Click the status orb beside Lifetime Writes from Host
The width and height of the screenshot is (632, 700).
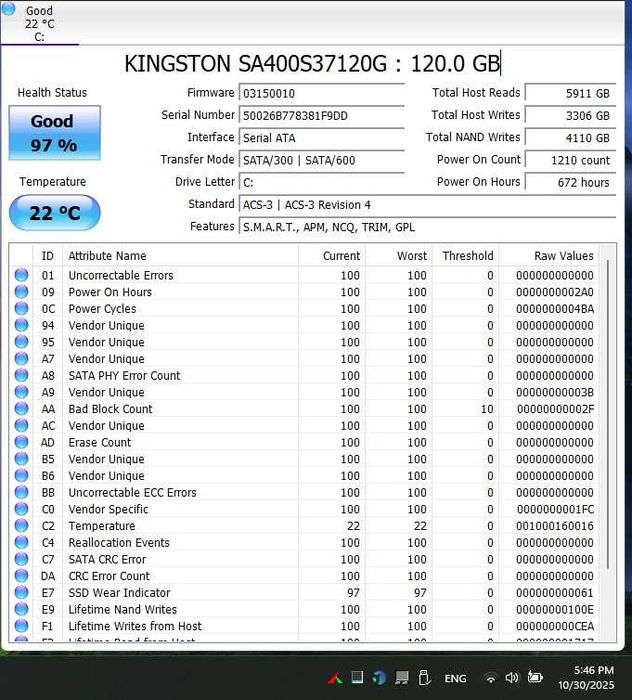(21, 626)
